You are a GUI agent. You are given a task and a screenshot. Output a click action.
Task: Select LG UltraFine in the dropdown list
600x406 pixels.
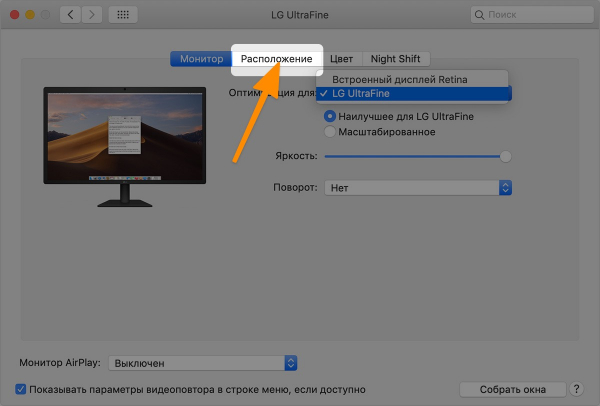[414, 93]
